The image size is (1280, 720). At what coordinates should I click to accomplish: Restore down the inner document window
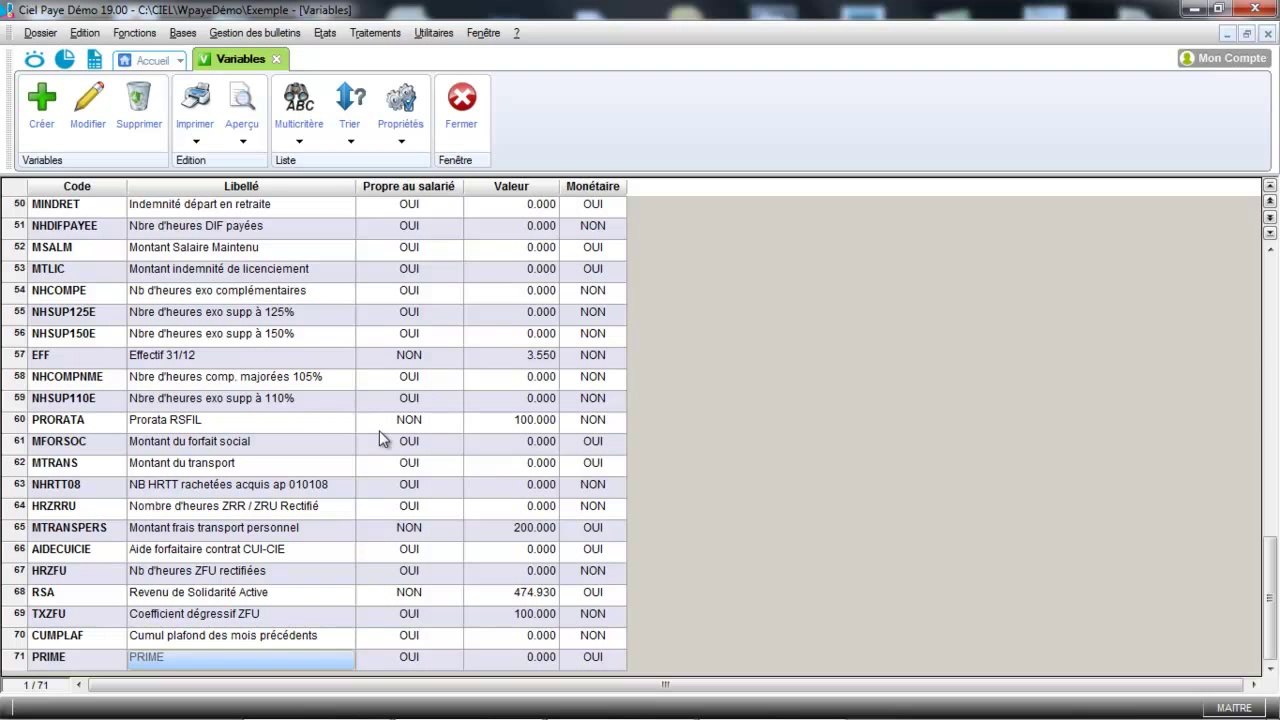[x=1246, y=33]
